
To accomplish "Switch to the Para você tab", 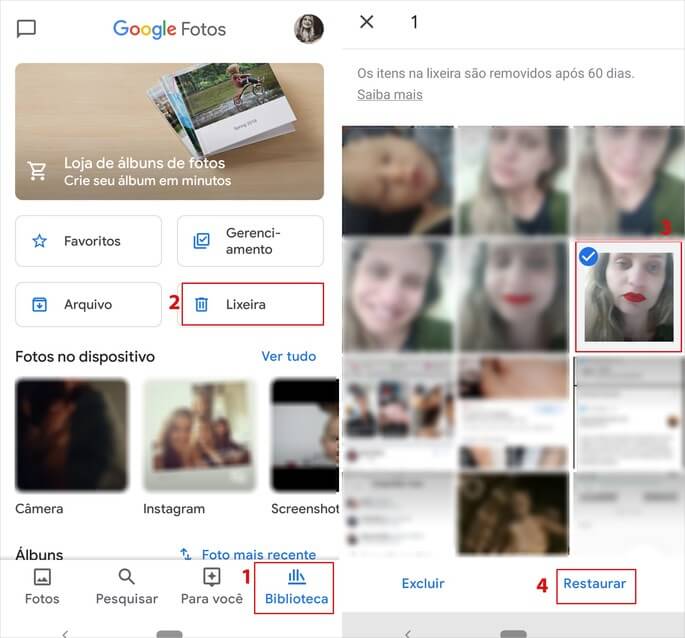I will pyautogui.click(x=211, y=586).
